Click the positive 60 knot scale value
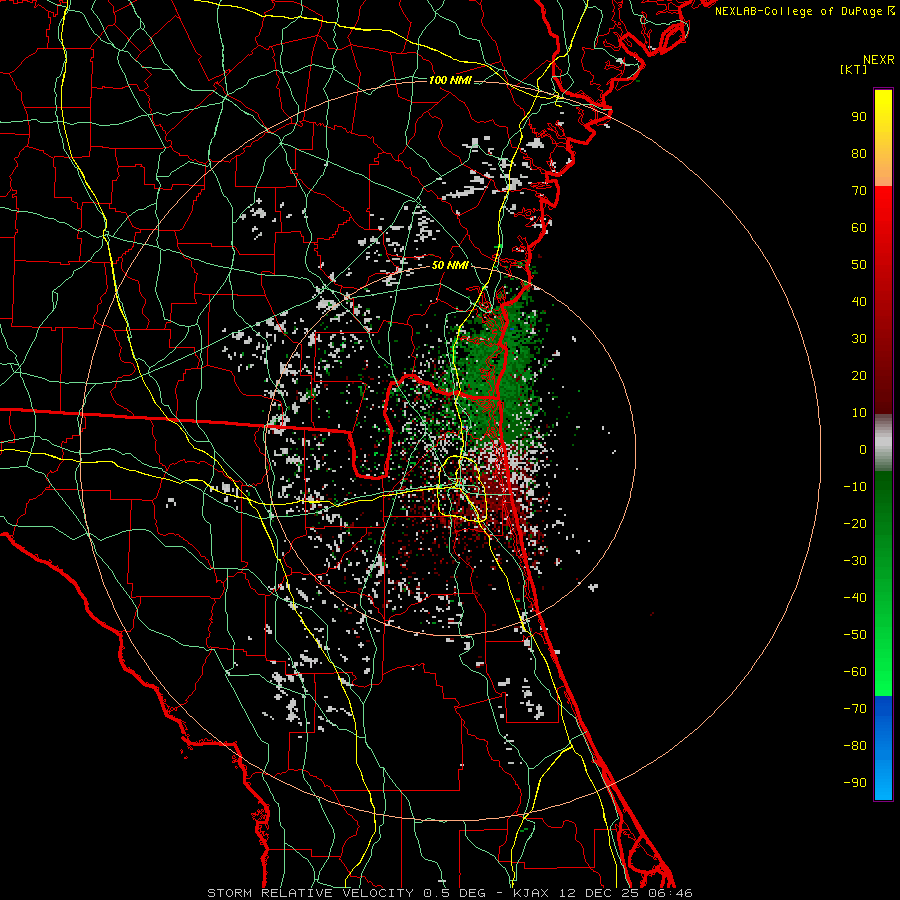This screenshot has width=900, height=900. coord(859,228)
